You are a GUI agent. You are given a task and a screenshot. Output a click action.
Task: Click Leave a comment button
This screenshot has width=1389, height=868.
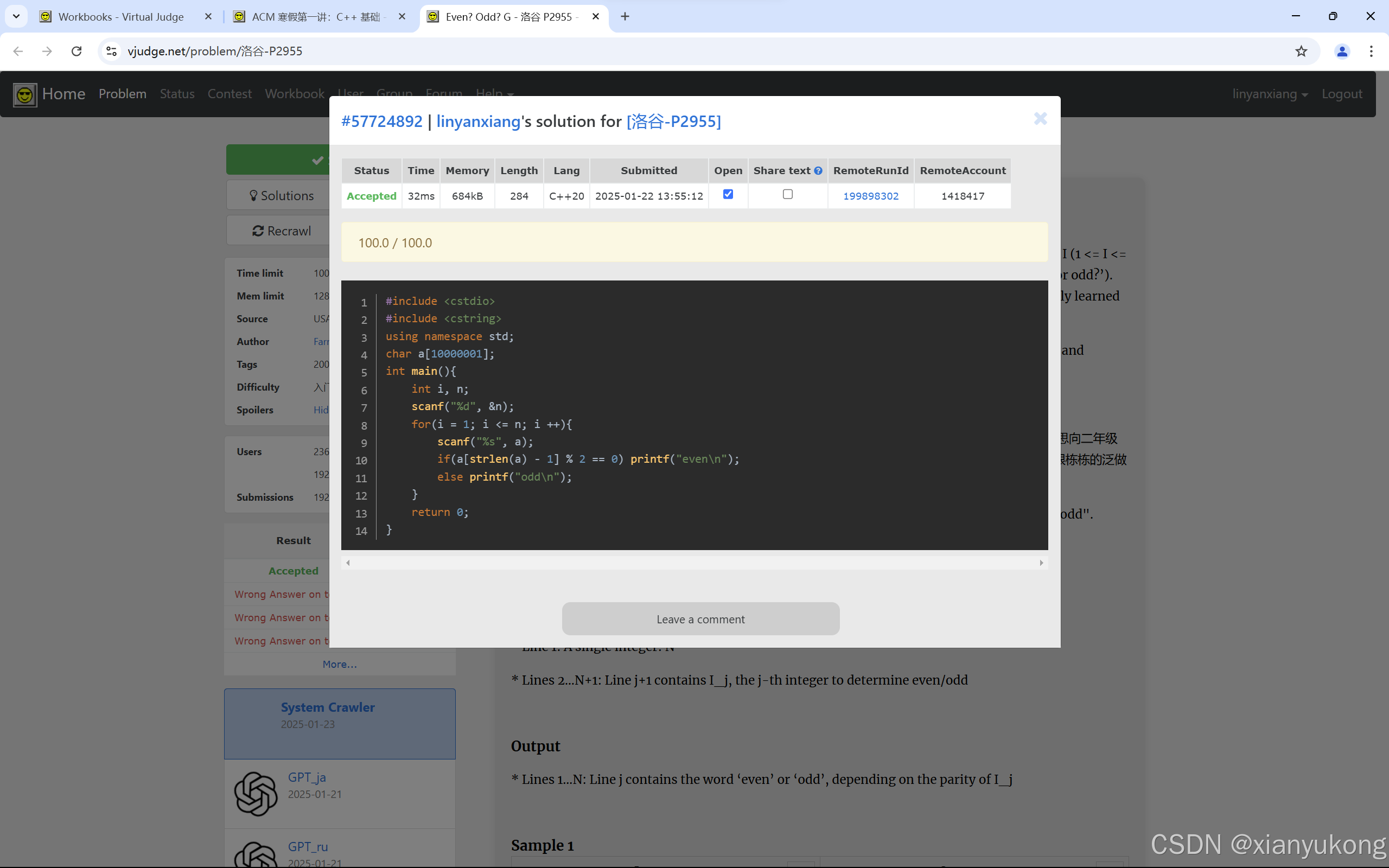pyautogui.click(x=700, y=619)
